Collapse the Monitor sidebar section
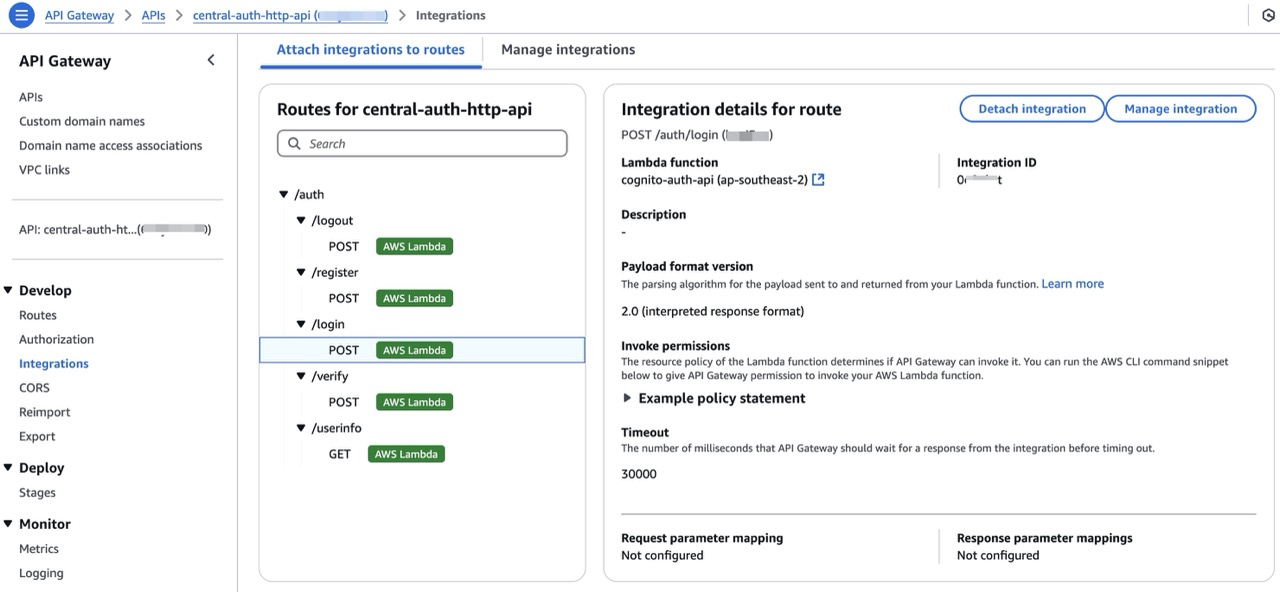Image resolution: width=1280 pixels, height=592 pixels. pyautogui.click(x=8, y=524)
